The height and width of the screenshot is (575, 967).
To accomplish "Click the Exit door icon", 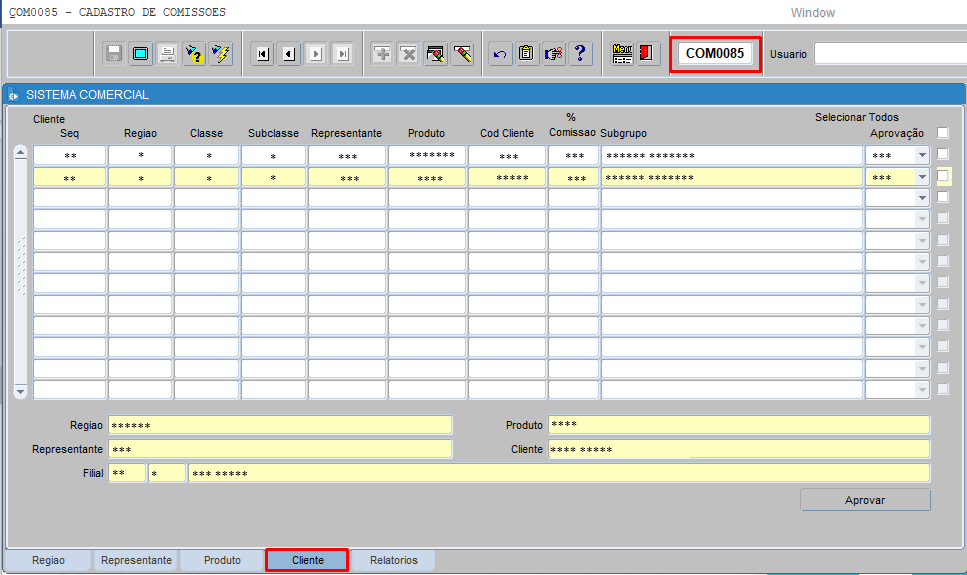I will pos(647,54).
